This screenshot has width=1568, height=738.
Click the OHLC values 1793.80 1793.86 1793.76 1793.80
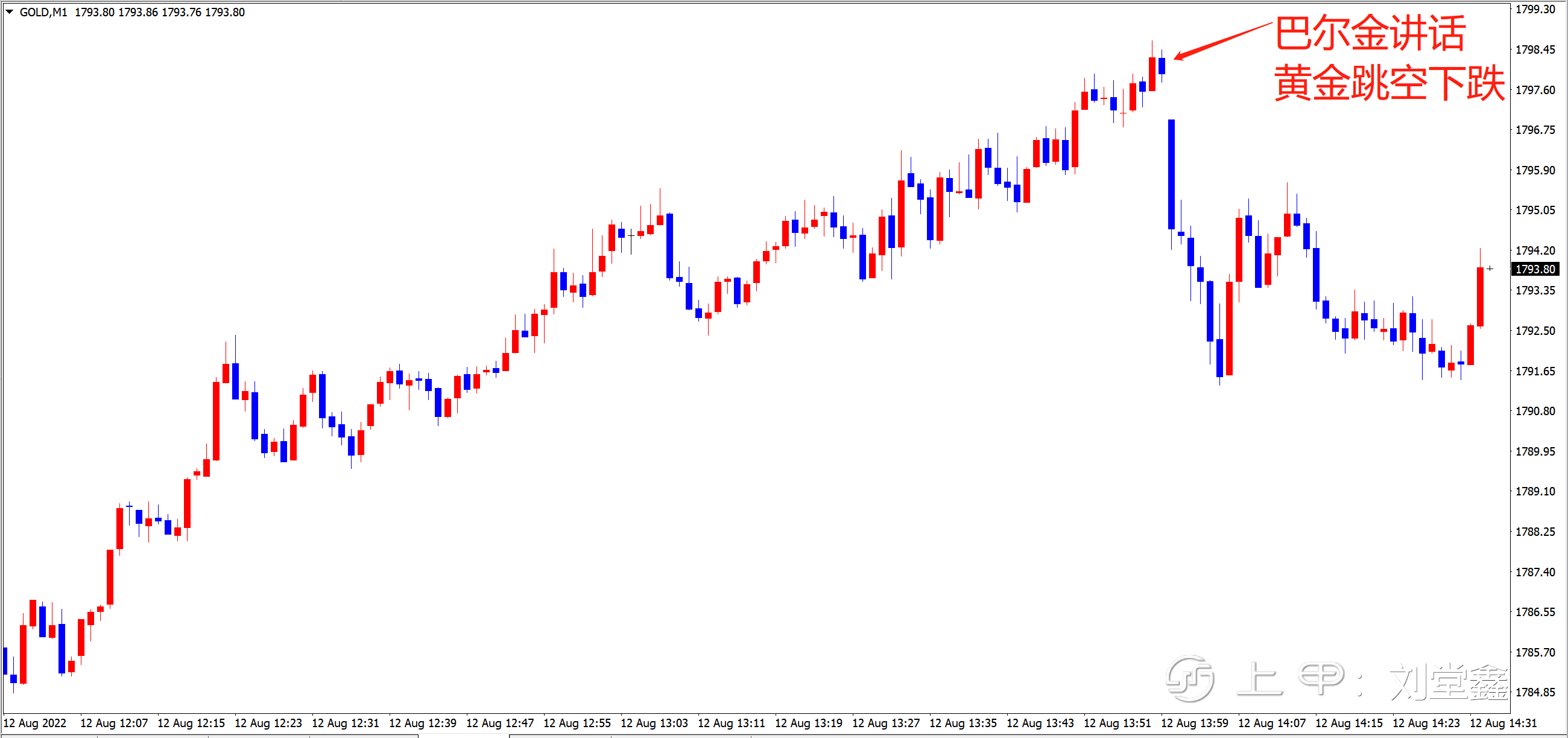[x=159, y=12]
